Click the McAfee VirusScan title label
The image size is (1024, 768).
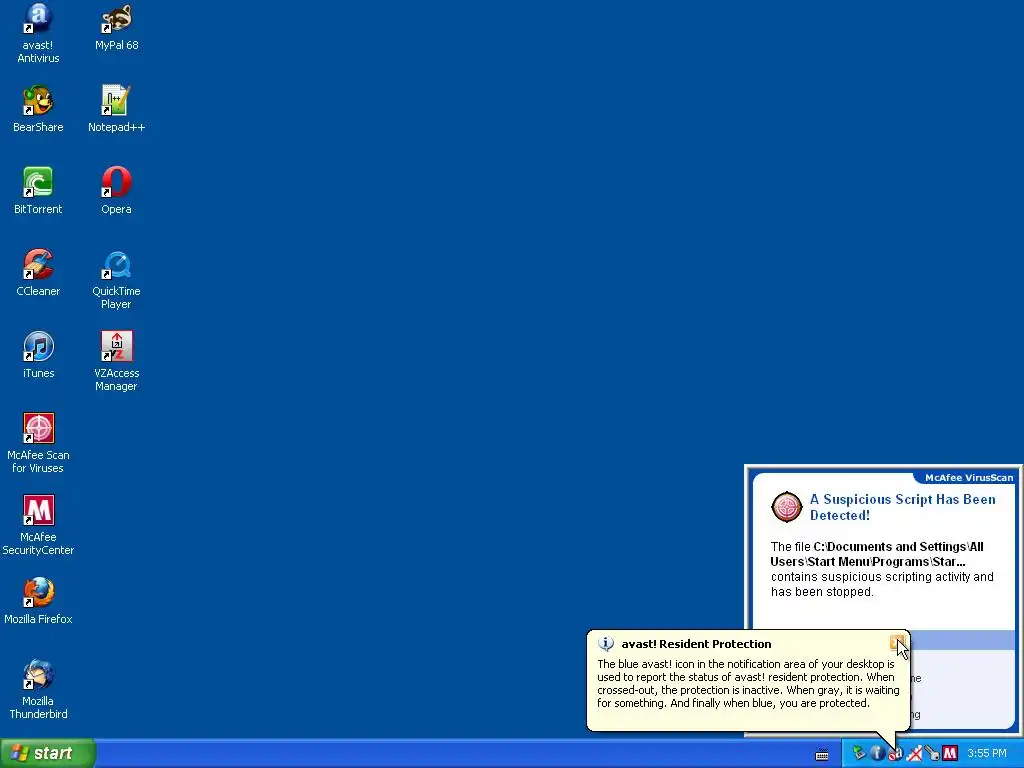pos(969,477)
